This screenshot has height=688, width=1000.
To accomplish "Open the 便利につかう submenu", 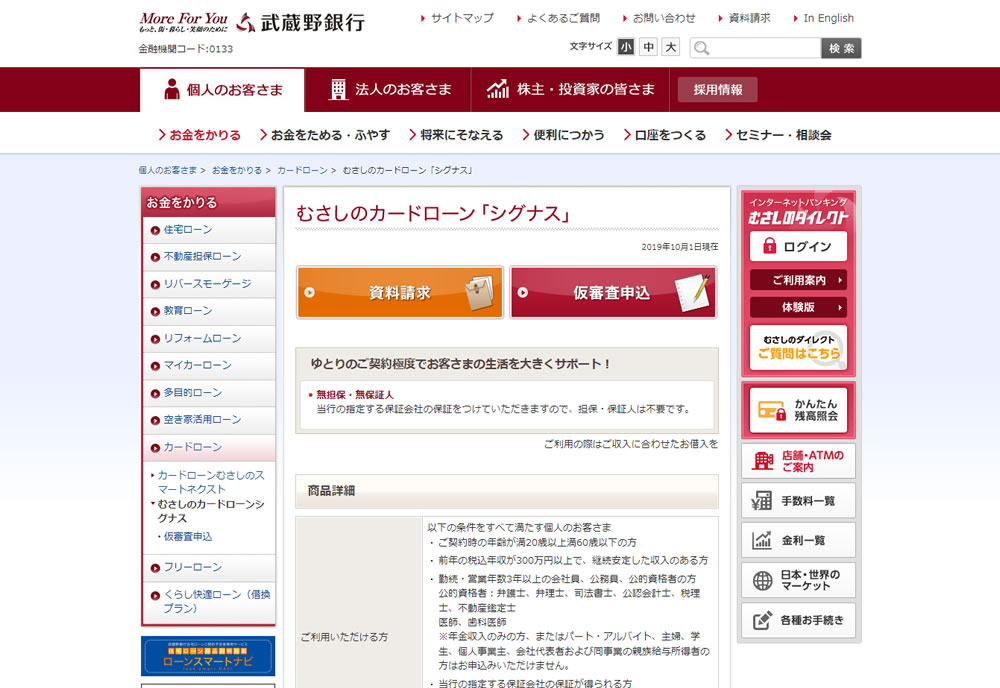I will coord(563,135).
